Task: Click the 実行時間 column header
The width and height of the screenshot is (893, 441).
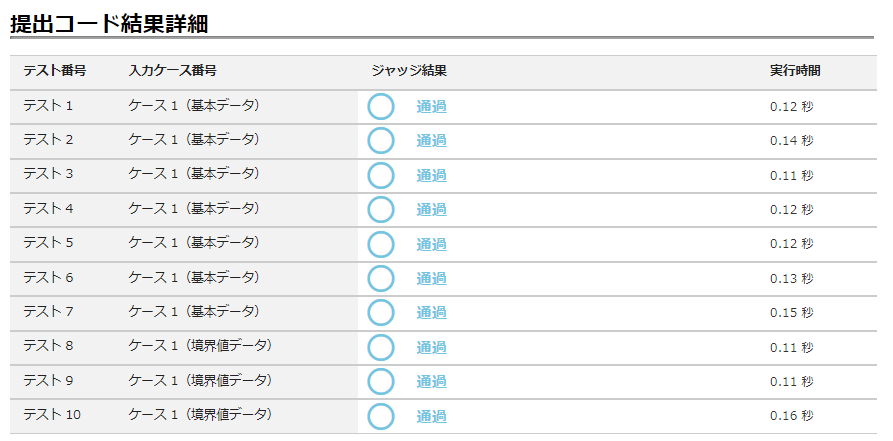Action: [795, 71]
